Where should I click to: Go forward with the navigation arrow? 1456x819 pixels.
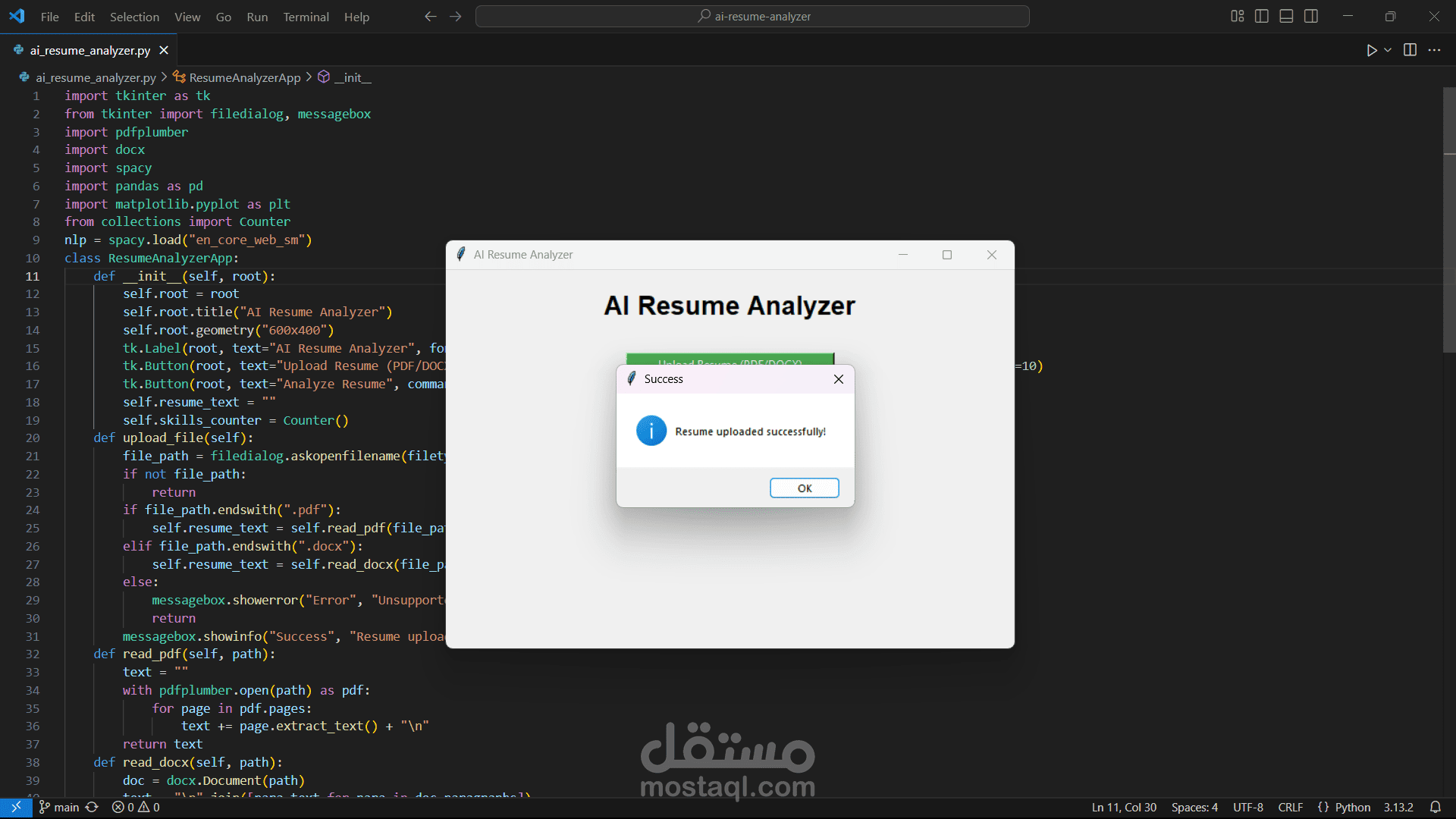click(x=456, y=16)
